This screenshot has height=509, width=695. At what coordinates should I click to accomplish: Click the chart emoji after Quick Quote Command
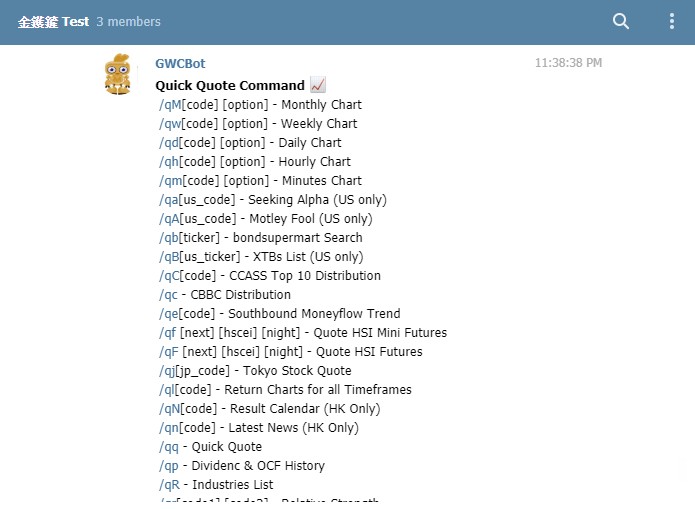(318, 85)
